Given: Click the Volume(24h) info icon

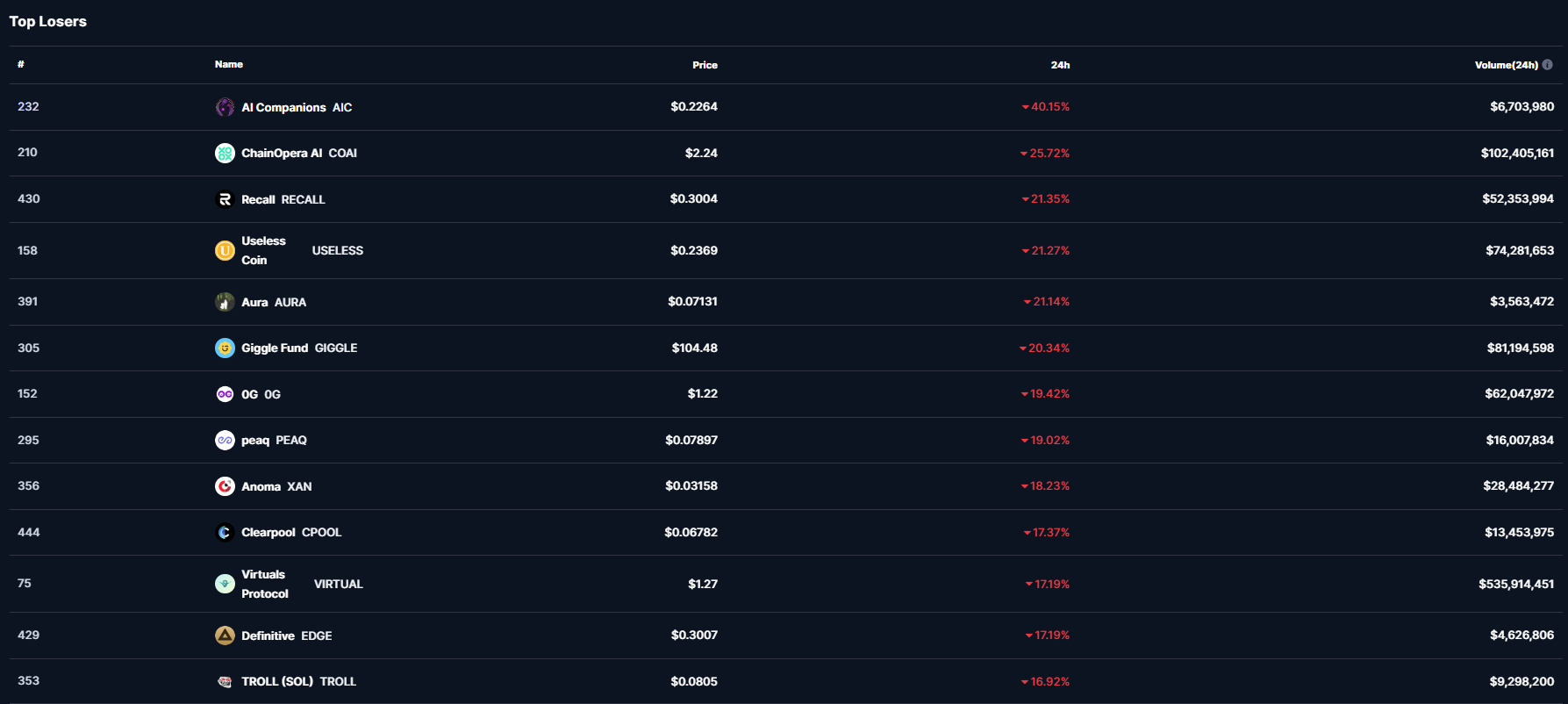Looking at the screenshot, I should 1547,64.
